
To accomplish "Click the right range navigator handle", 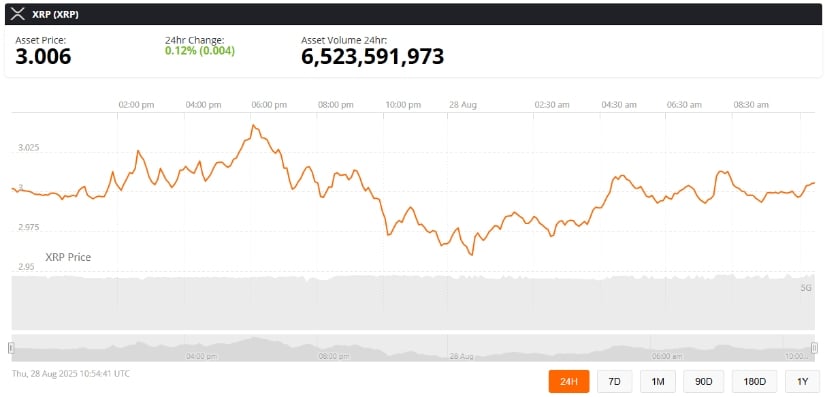I will tap(814, 348).
